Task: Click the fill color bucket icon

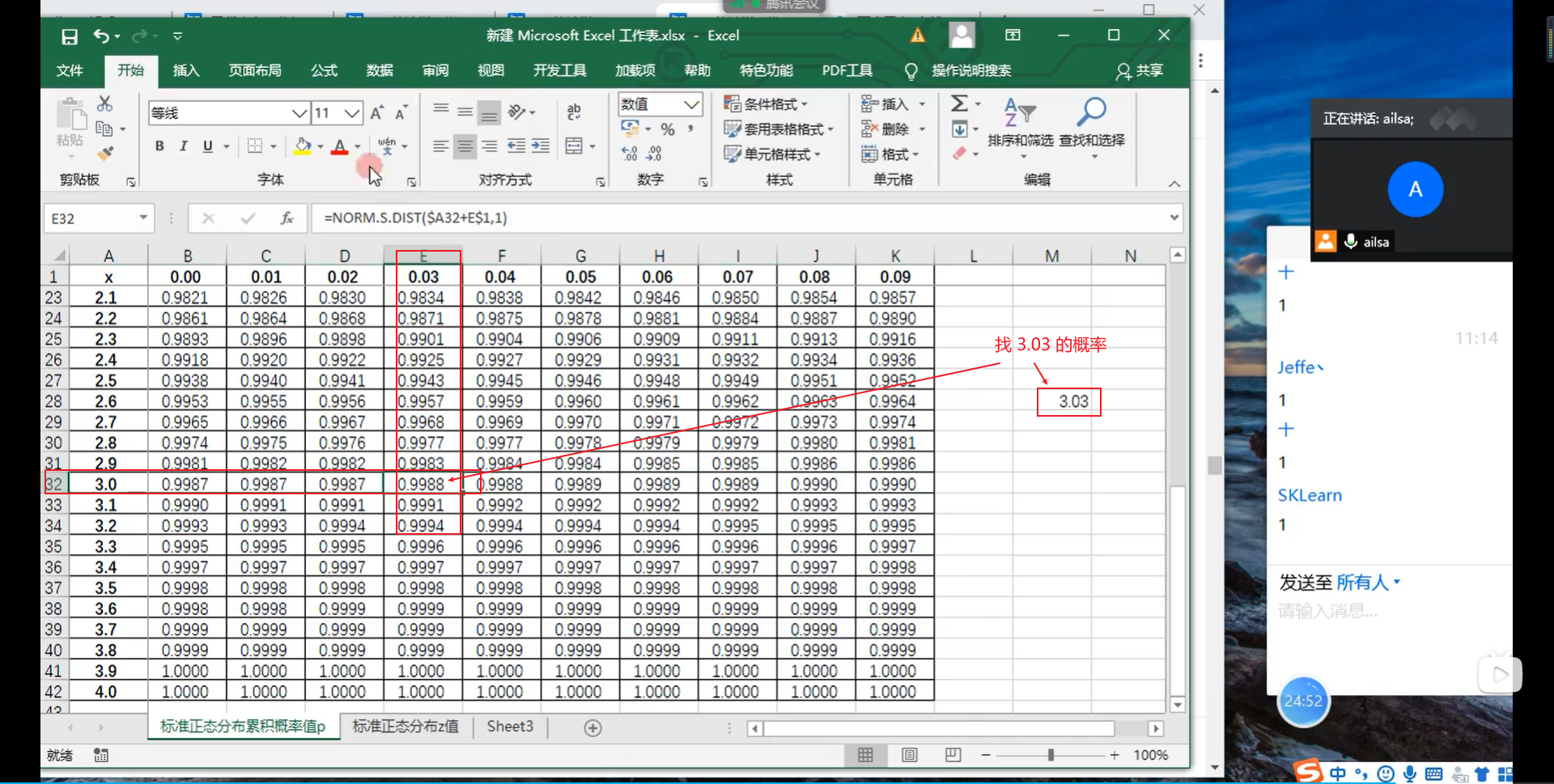Action: point(303,146)
